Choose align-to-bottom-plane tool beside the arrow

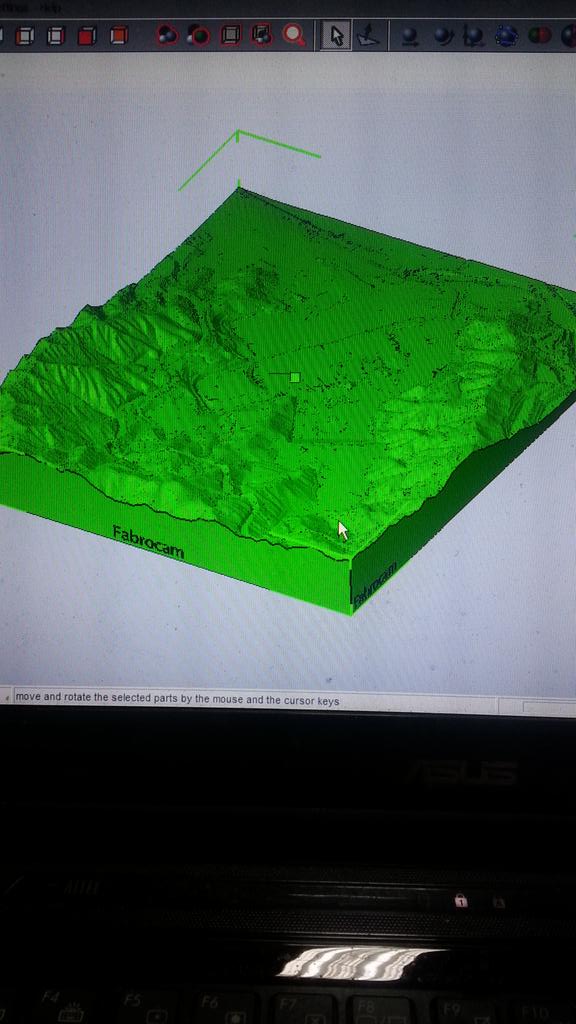tap(368, 35)
